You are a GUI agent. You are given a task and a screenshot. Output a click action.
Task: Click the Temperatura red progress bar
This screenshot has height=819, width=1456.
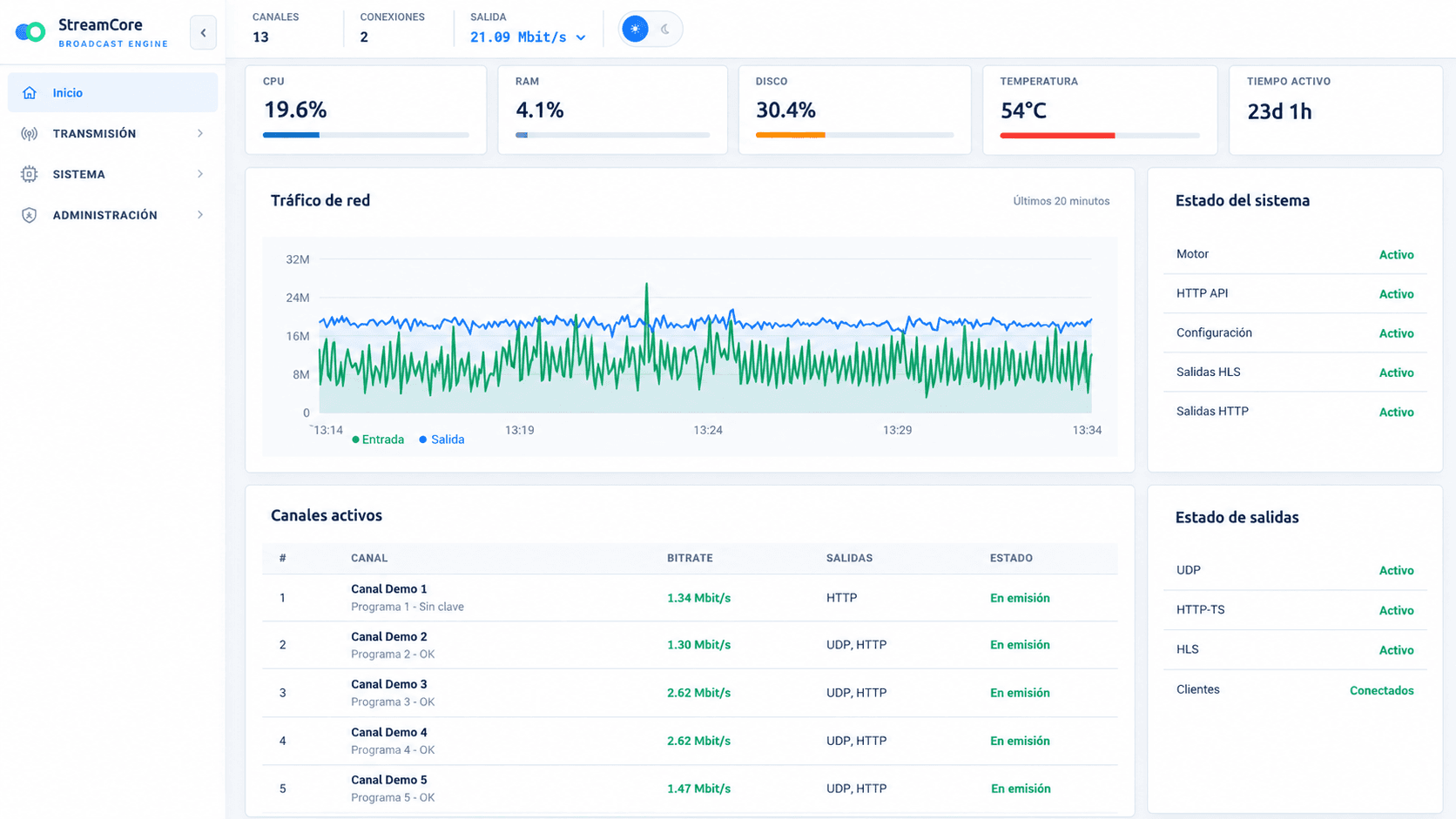1057,136
